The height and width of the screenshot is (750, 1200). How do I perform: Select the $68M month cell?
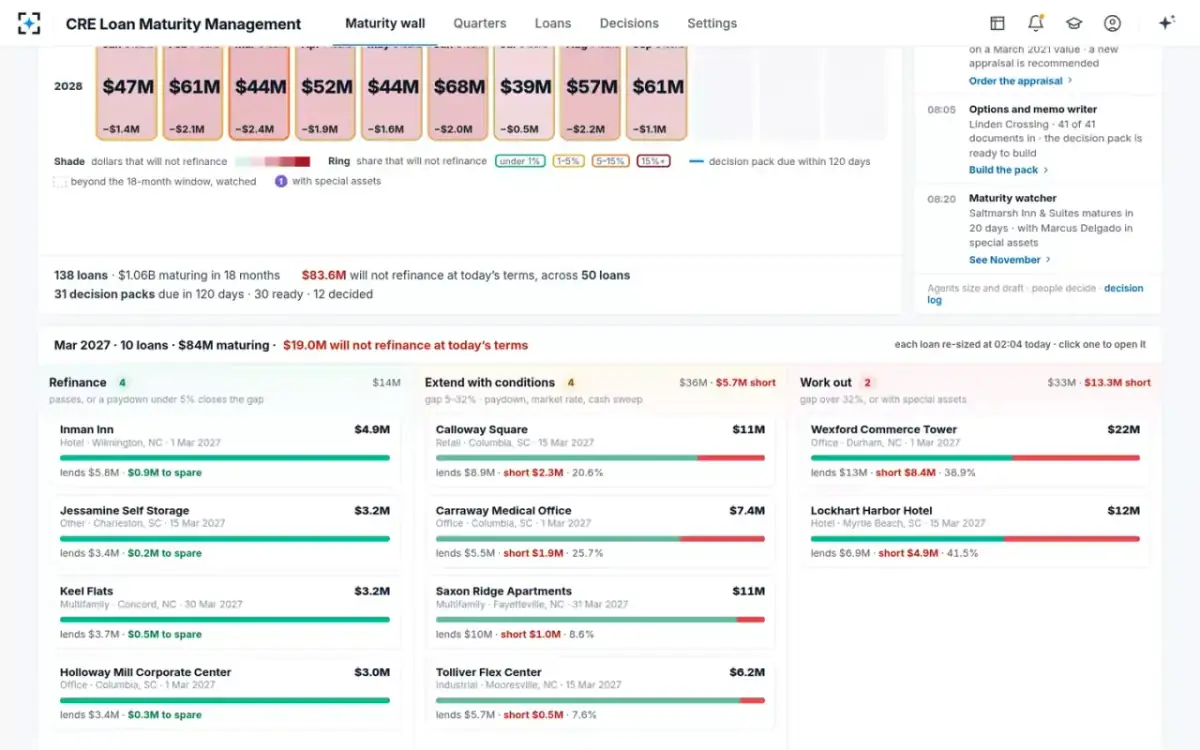458,93
